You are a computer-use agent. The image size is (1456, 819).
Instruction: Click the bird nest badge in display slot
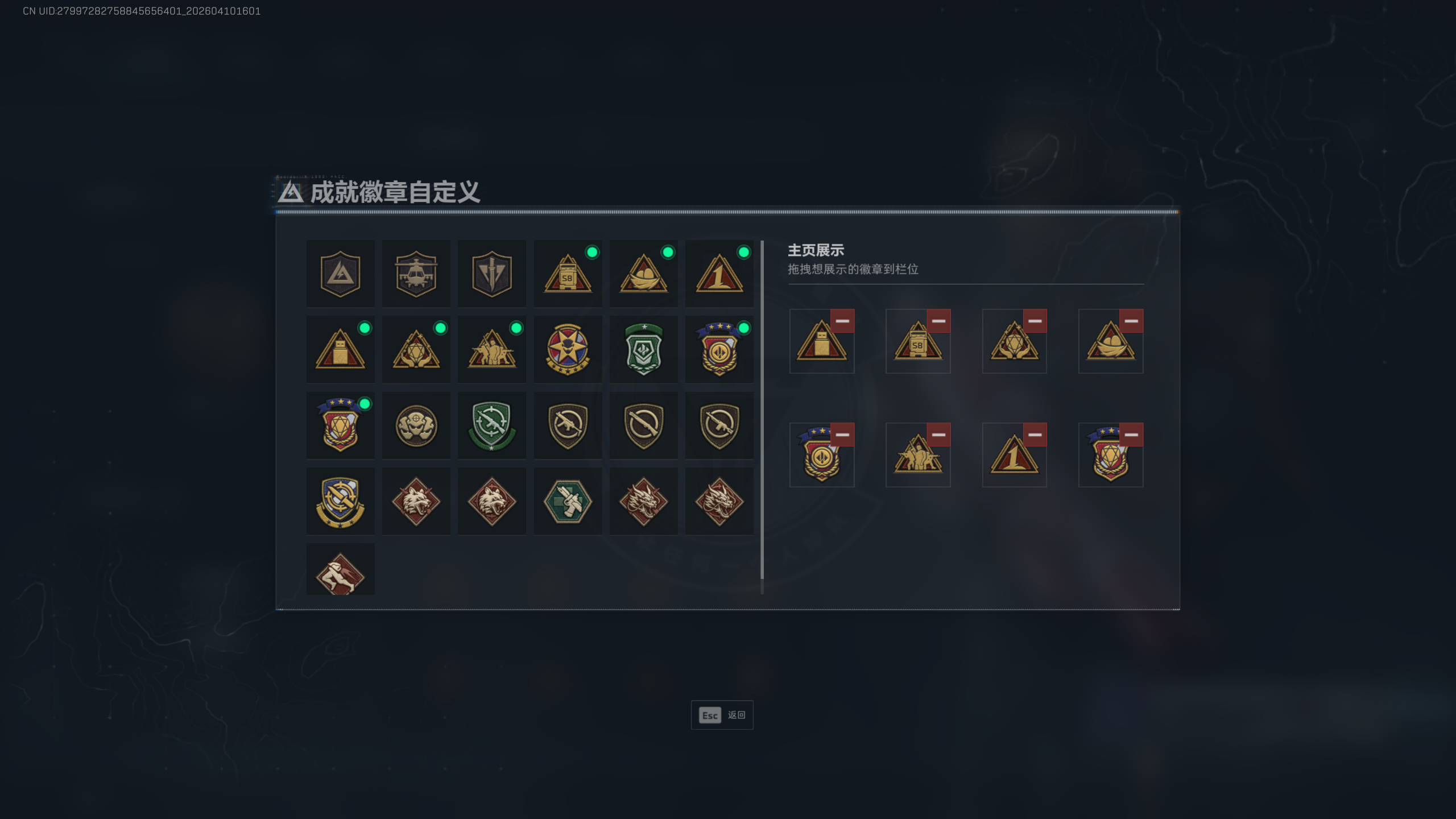1110,341
